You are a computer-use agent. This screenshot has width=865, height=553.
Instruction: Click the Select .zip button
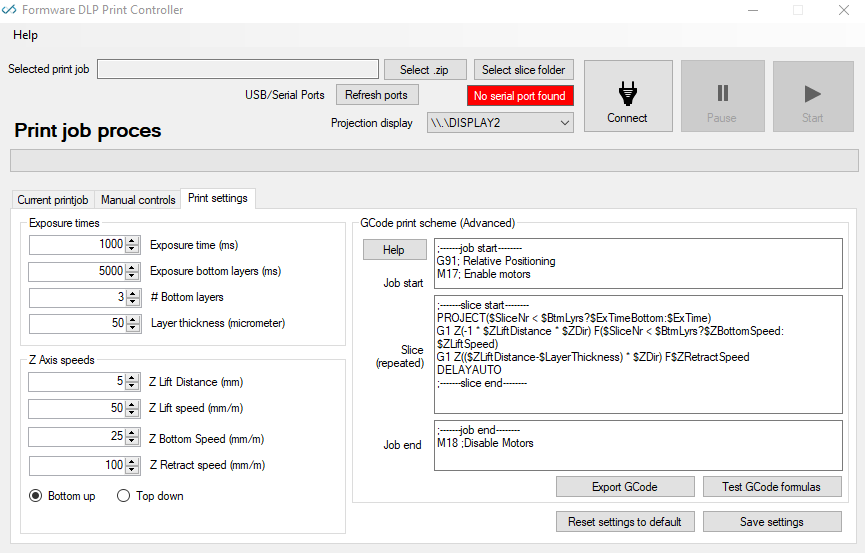point(425,70)
